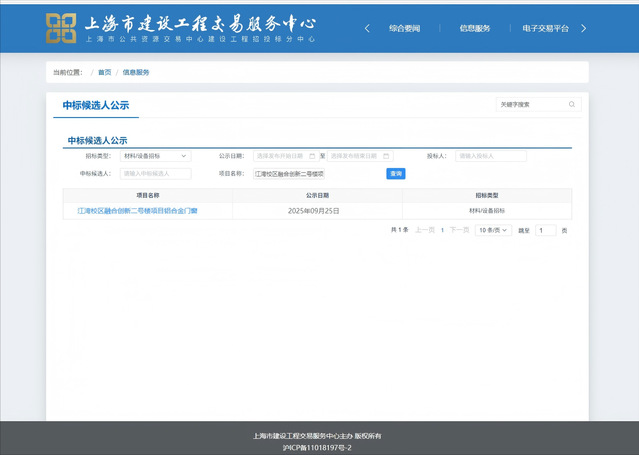Click the 上一页 pagination button

(425, 230)
